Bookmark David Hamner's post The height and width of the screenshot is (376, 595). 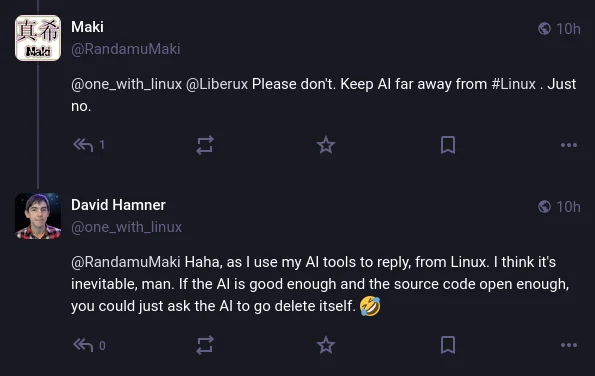pos(448,345)
